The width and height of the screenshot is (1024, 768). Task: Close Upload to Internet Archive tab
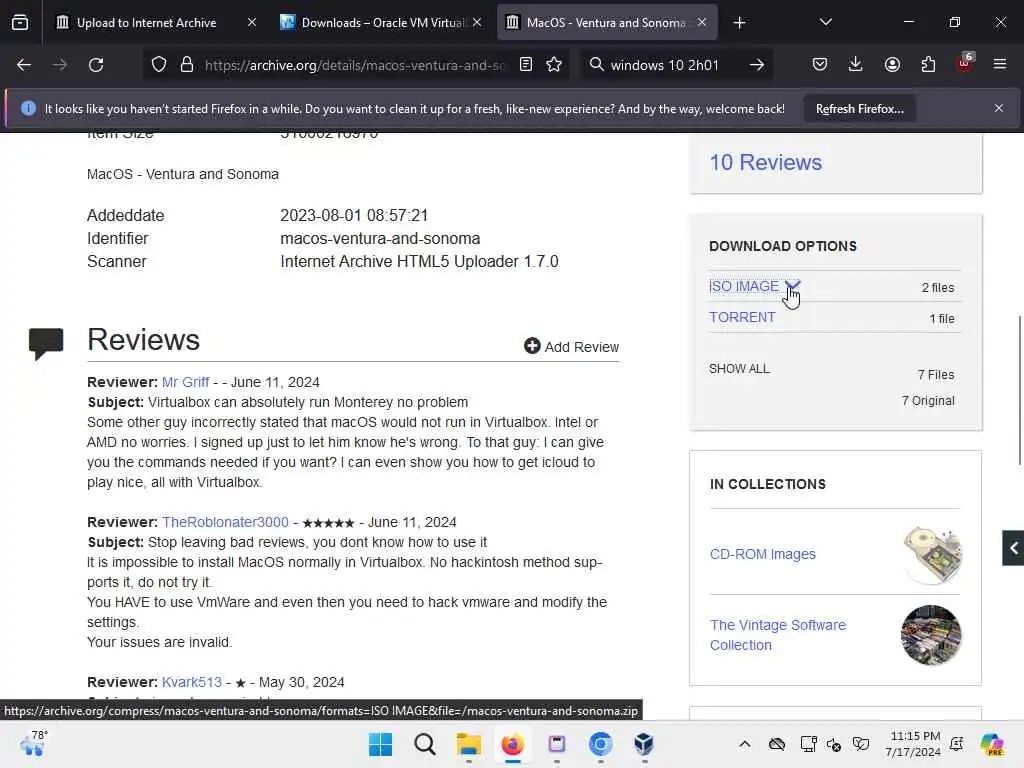(x=252, y=23)
